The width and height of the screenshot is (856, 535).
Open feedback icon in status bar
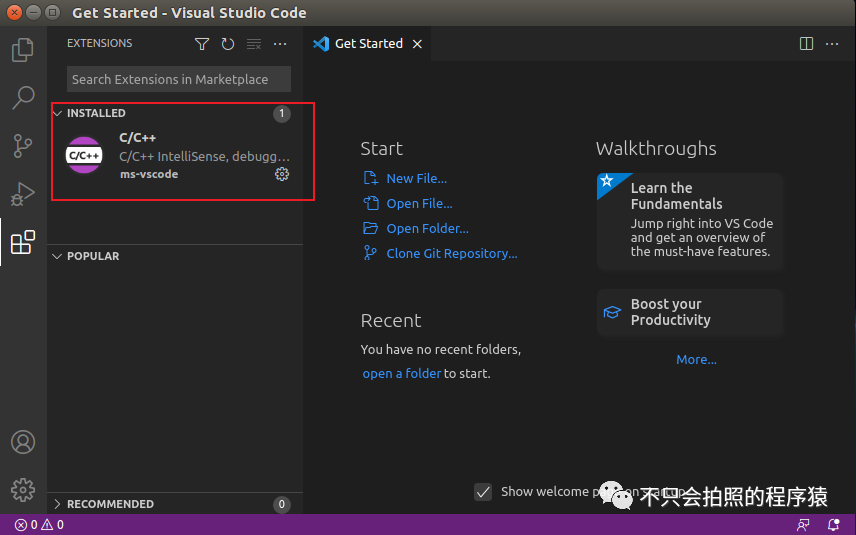click(x=803, y=525)
